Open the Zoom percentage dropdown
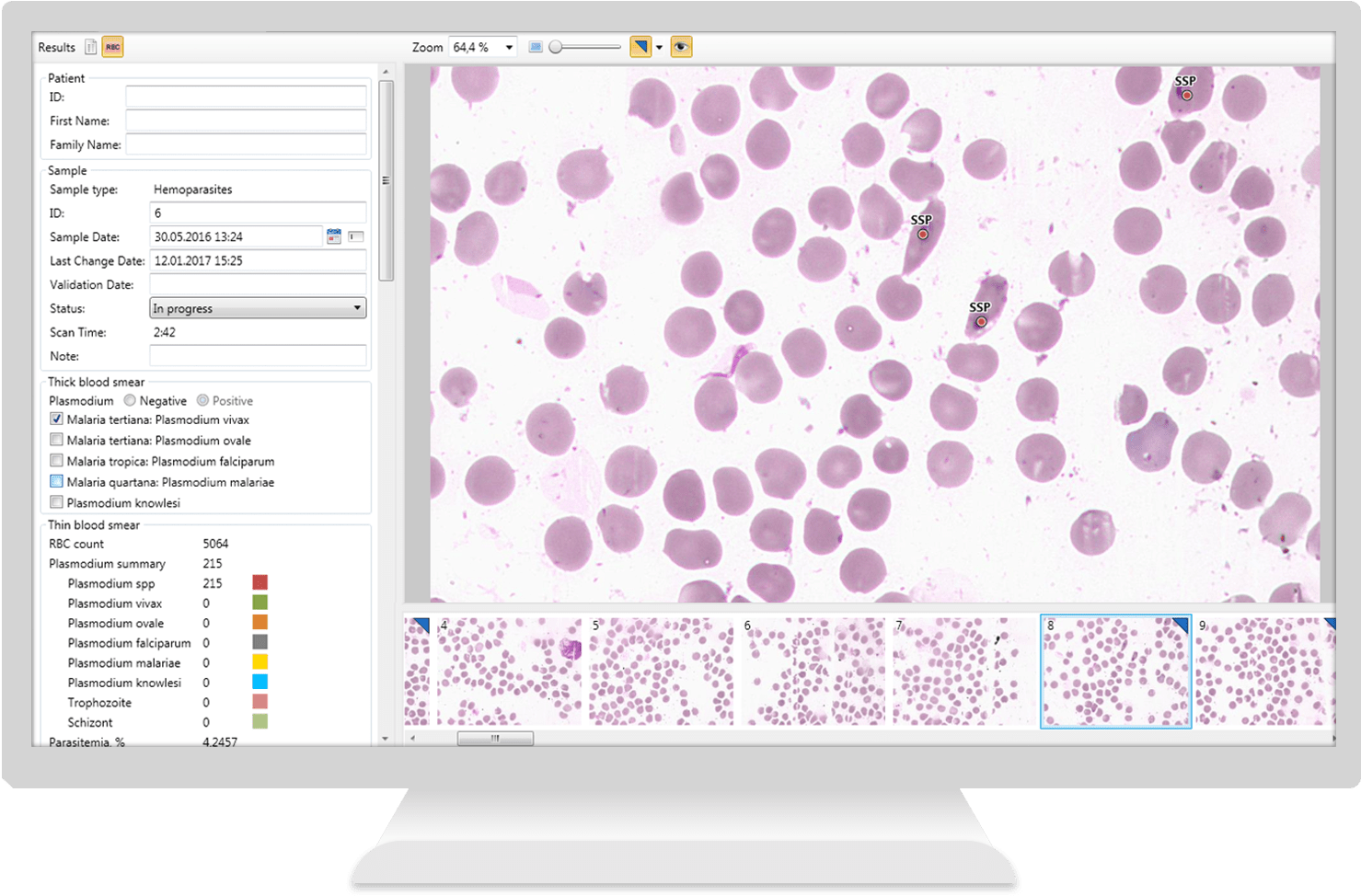 [x=509, y=47]
